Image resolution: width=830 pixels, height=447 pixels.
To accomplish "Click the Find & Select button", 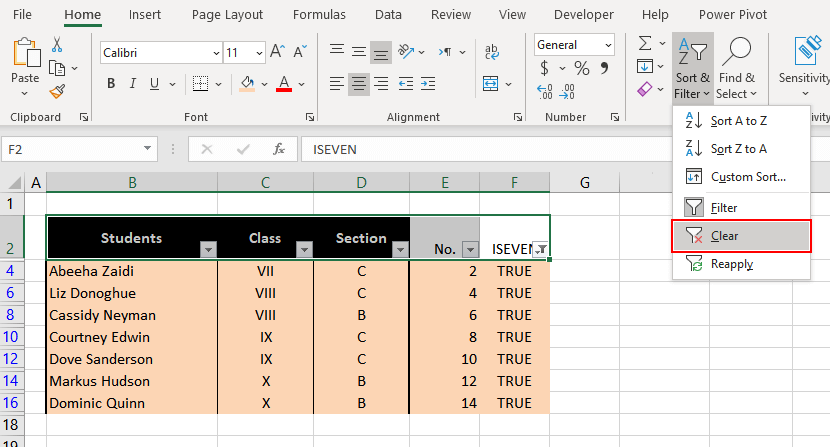I will point(736,68).
